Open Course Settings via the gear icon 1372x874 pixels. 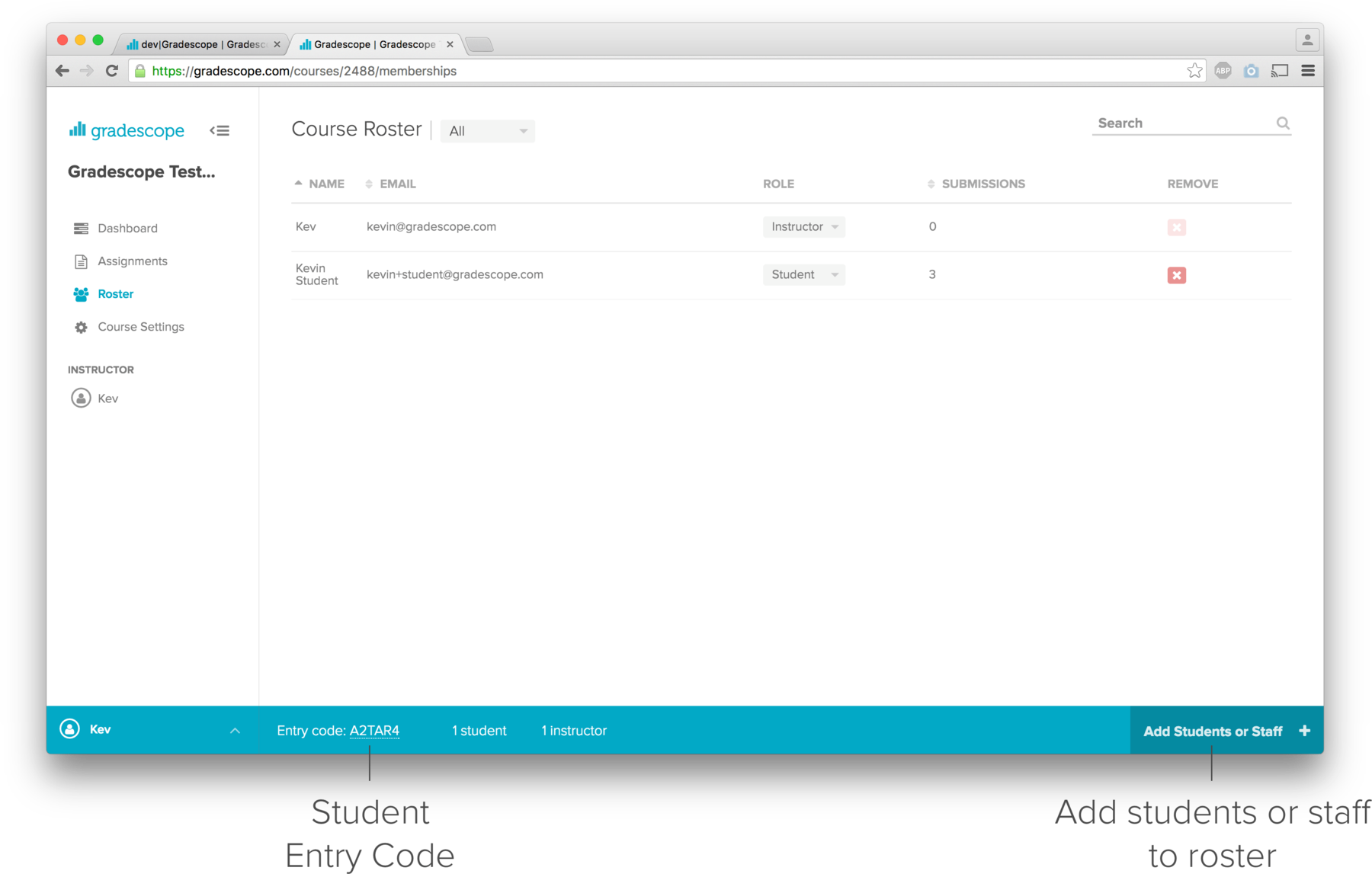point(81,326)
